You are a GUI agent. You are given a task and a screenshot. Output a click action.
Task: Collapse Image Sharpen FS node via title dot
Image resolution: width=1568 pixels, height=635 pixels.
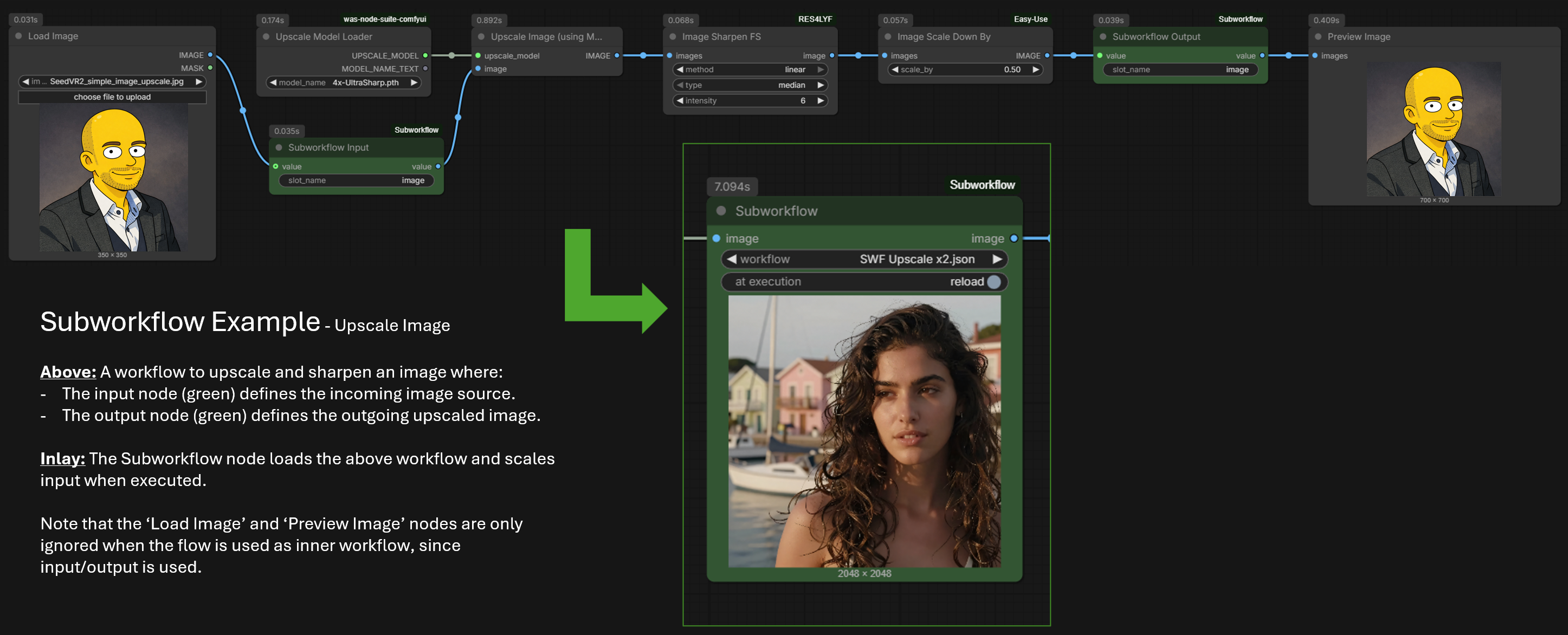(x=673, y=36)
